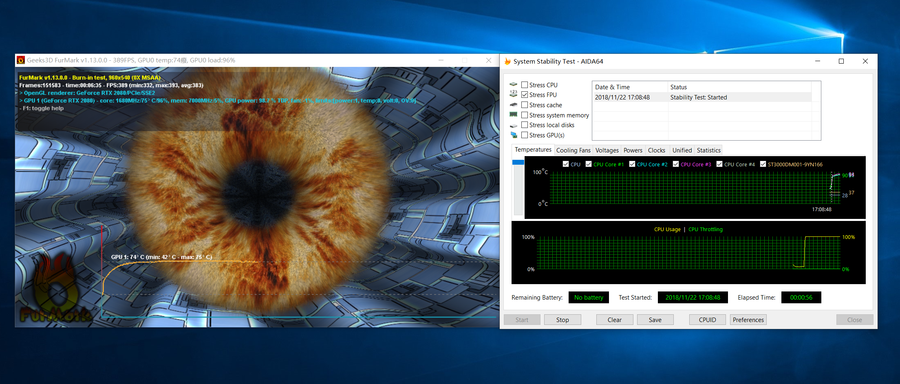Image resolution: width=900 pixels, height=384 pixels.
Task: Click the FurMark app icon in title bar
Action: 21,60
